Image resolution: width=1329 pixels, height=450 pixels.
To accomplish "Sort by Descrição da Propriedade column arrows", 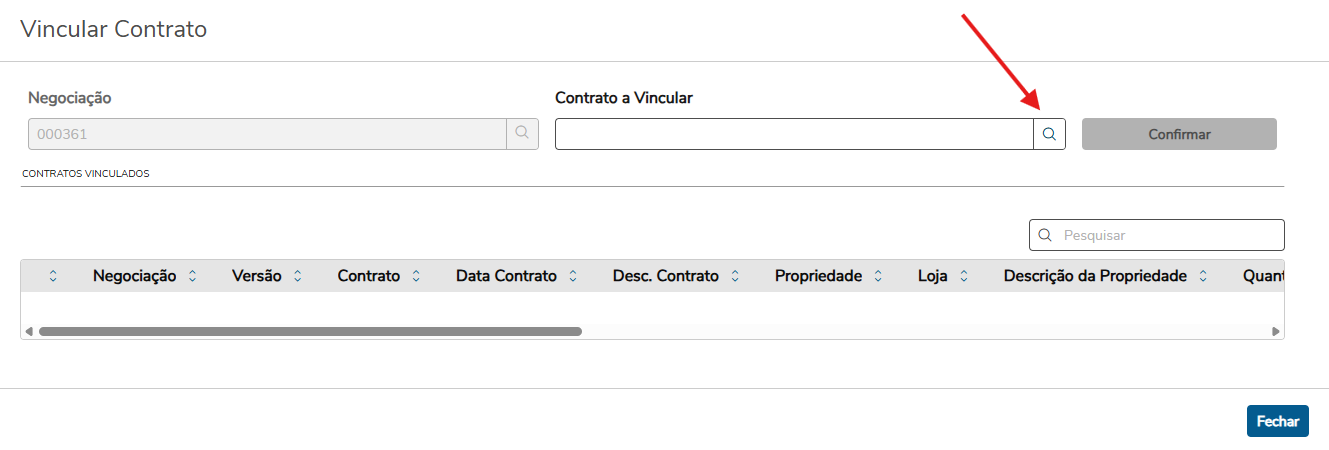I will (1203, 276).
